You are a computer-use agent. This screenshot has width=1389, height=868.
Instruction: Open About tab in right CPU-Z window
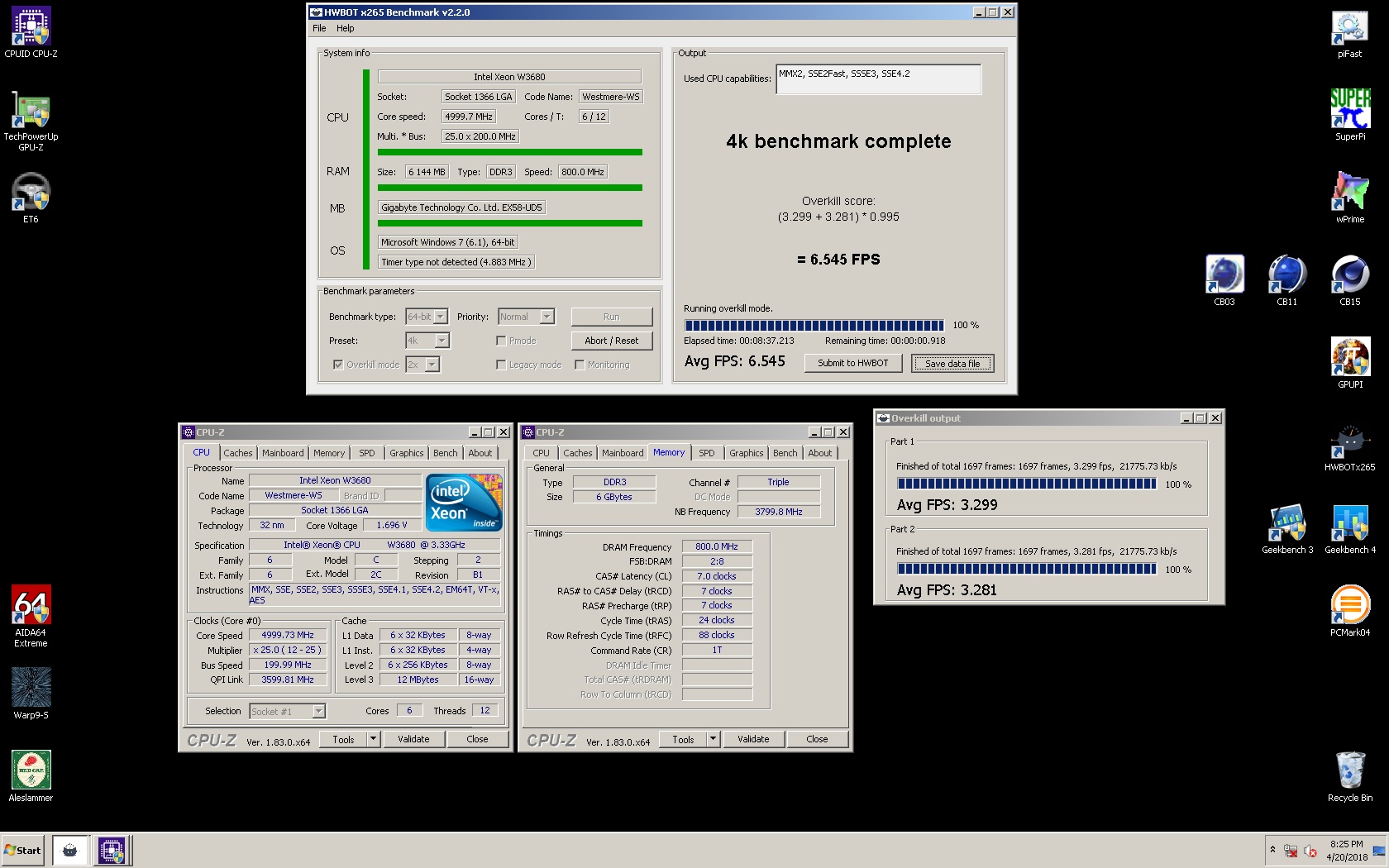pyautogui.click(x=820, y=453)
